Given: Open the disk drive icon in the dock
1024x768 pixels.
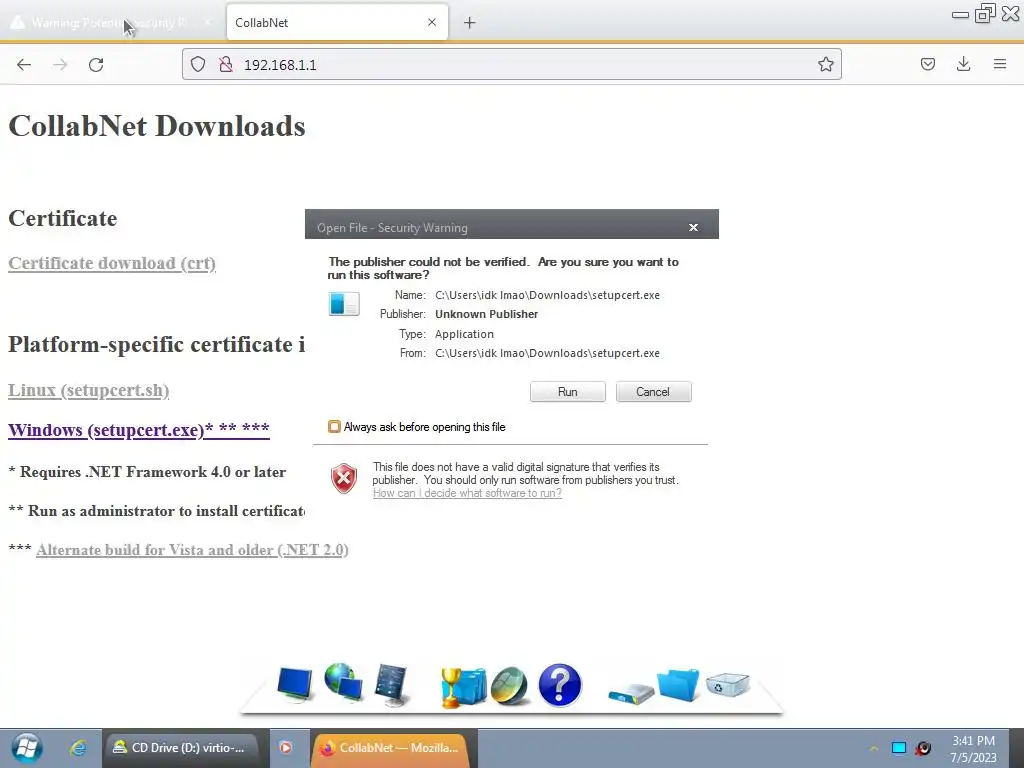Looking at the screenshot, I should coord(630,692).
